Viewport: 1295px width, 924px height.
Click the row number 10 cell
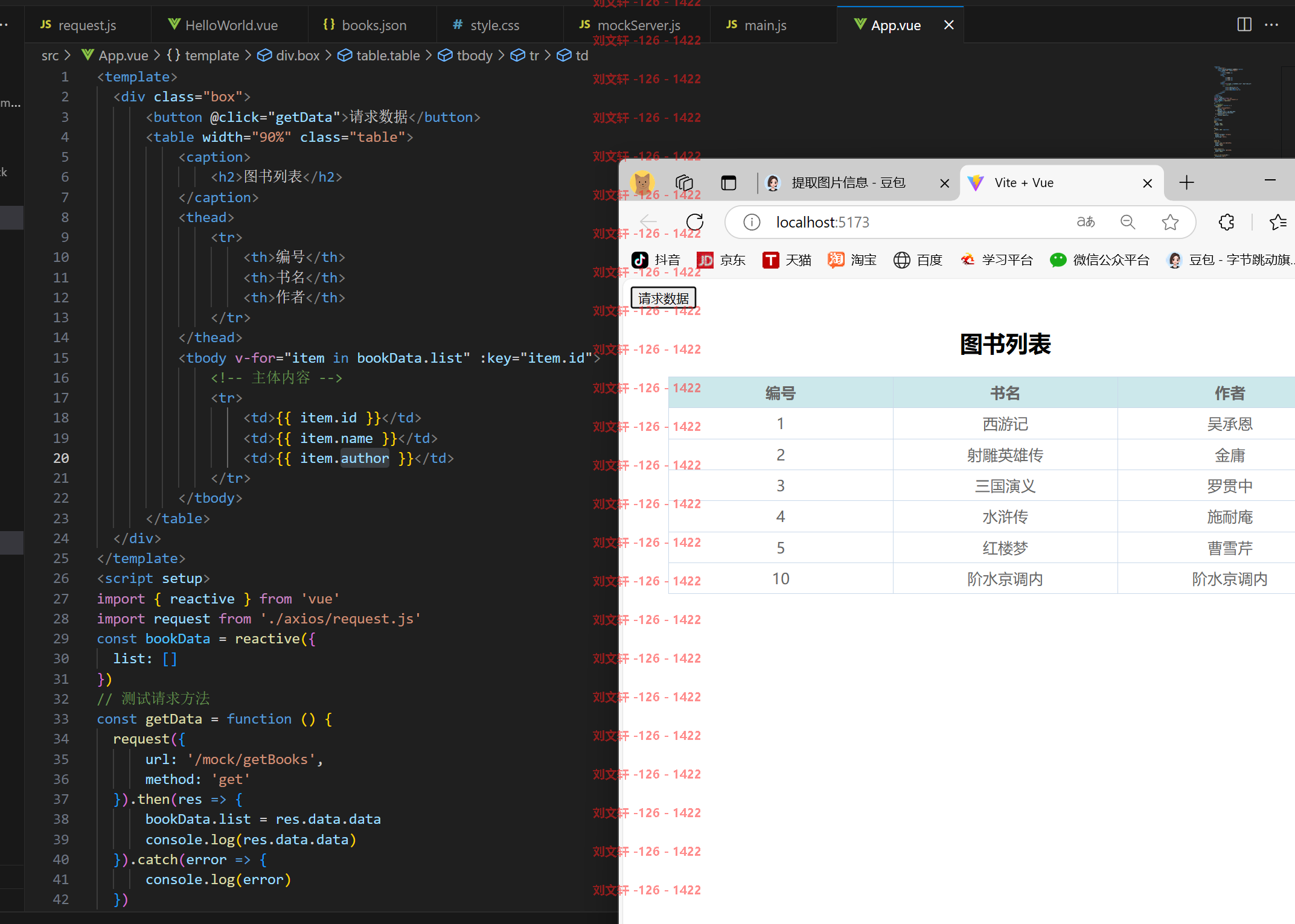[x=781, y=579]
